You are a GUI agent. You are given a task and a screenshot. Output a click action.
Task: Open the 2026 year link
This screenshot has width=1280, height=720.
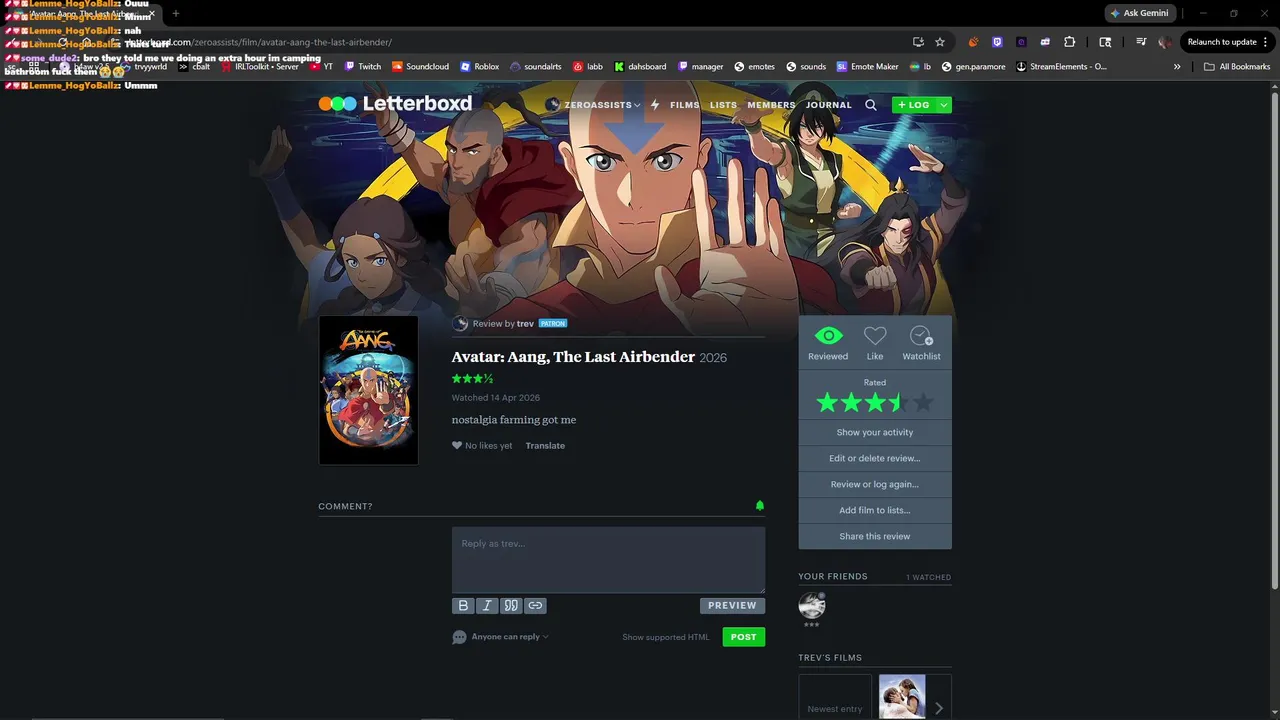[x=713, y=358]
